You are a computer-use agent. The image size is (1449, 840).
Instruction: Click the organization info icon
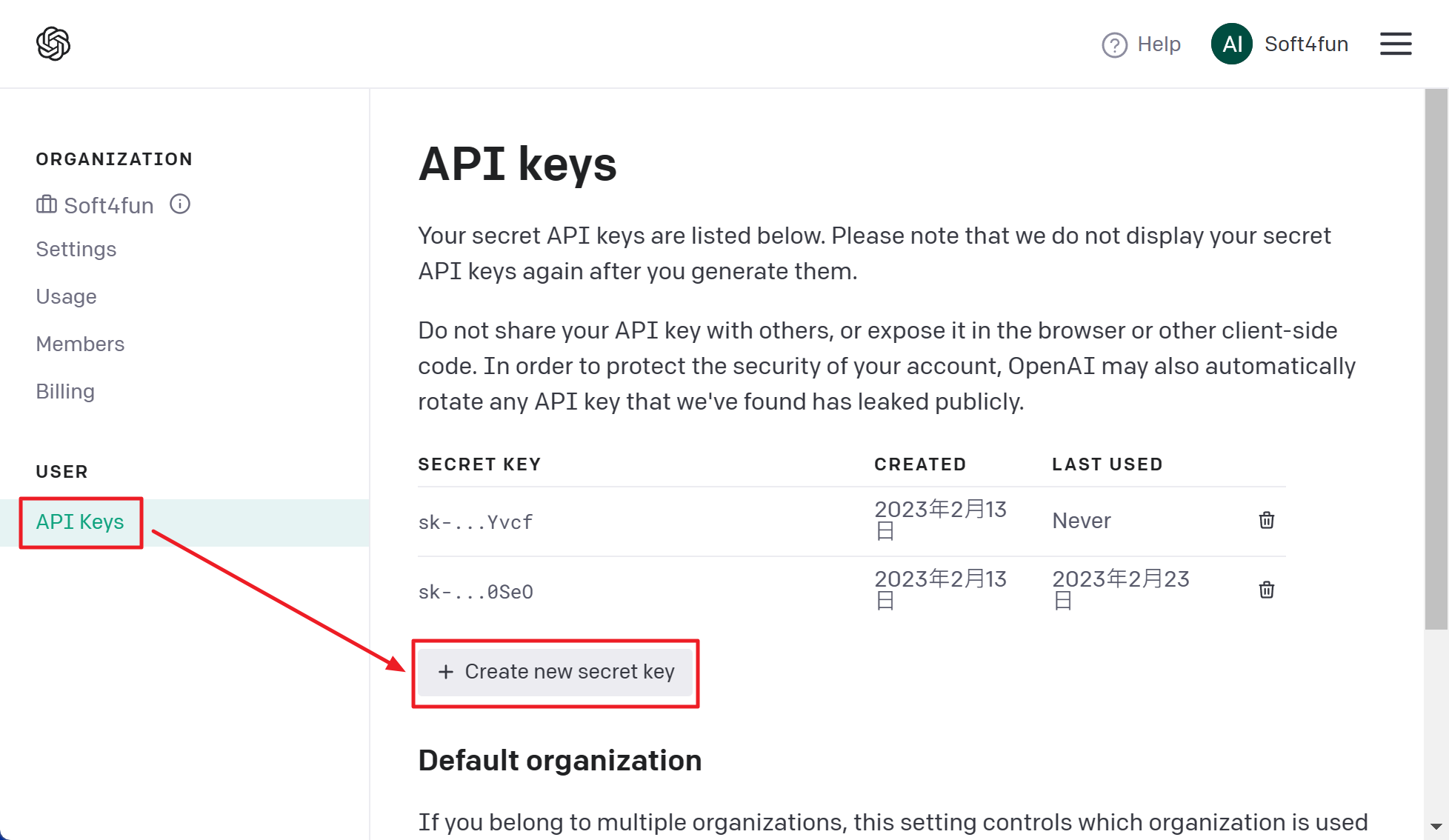180,204
